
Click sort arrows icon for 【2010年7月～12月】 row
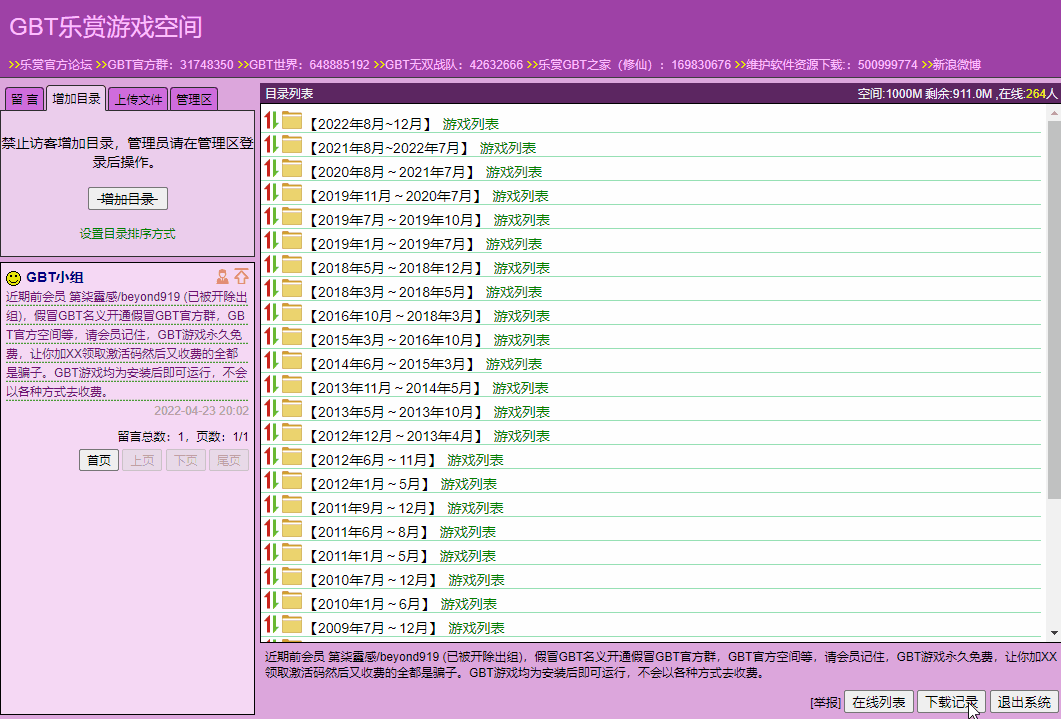click(271, 576)
